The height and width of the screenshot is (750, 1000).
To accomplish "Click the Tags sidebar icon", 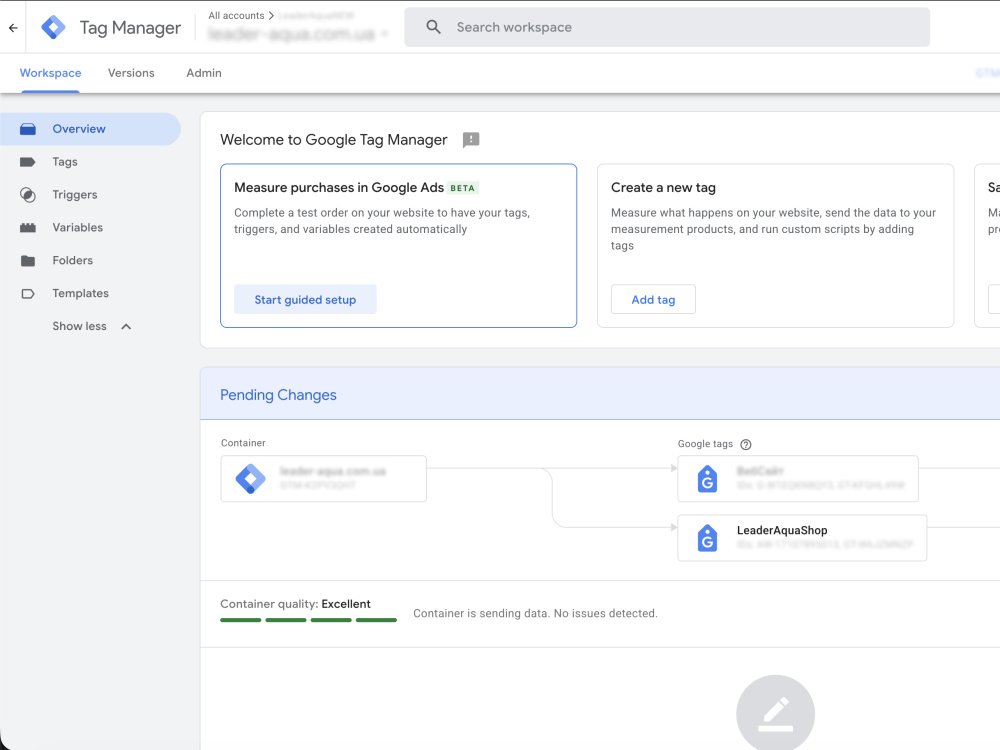I will 28,162.
